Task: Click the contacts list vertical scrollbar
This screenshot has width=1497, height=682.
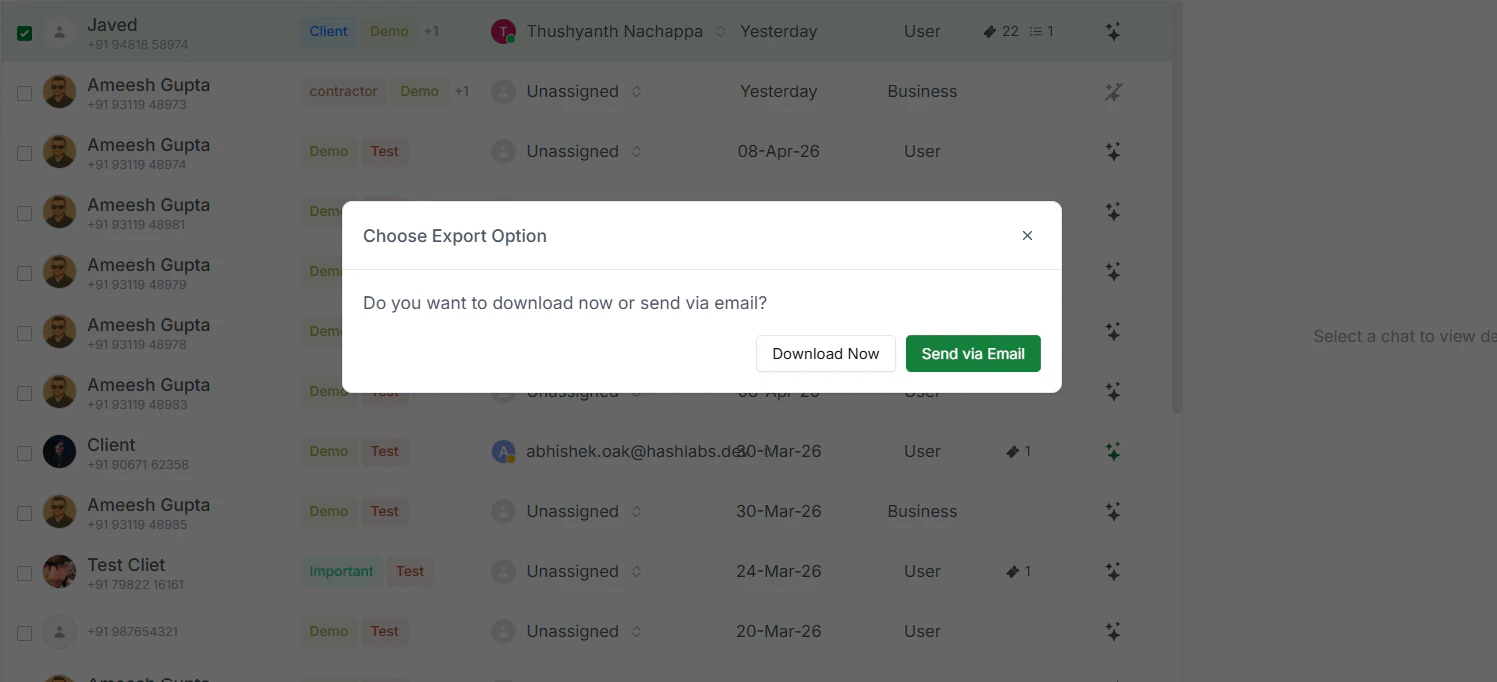Action: pos(1177,210)
